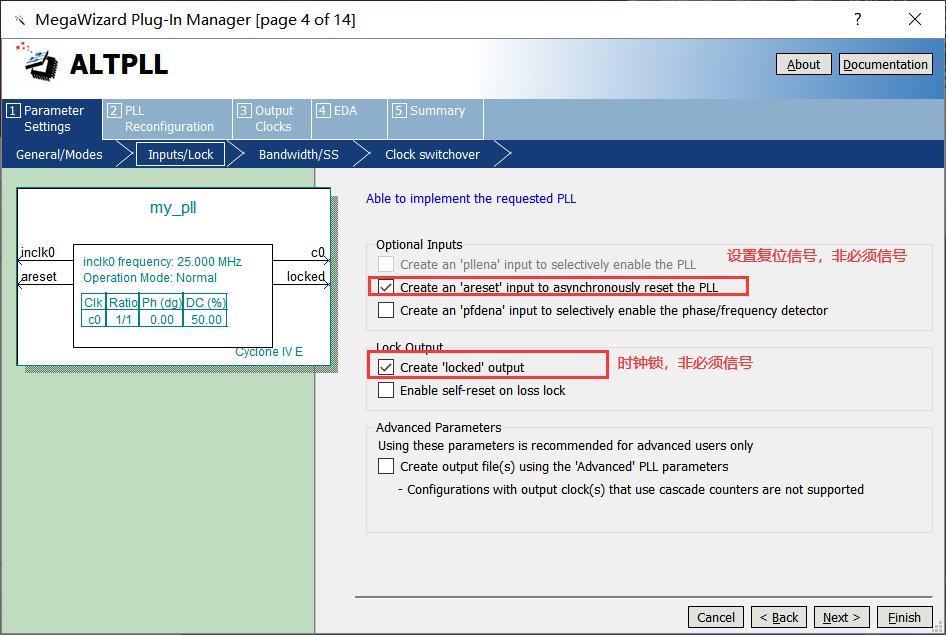Click the Cancel button
Image resolution: width=946 pixels, height=635 pixels.
pos(716,618)
